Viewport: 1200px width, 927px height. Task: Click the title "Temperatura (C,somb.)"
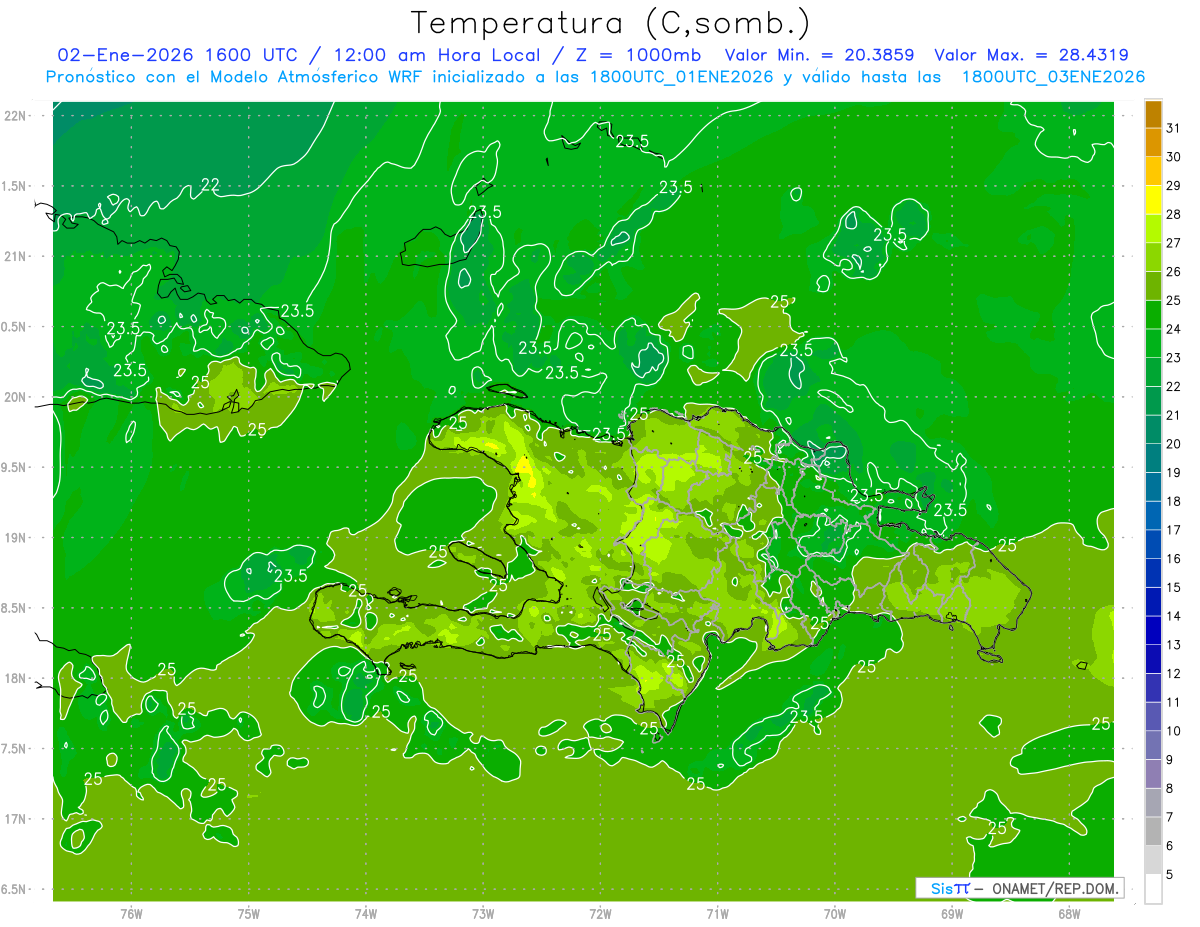[x=610, y=23]
